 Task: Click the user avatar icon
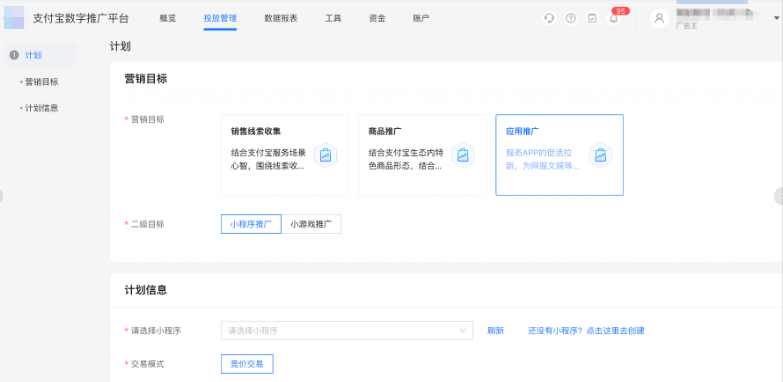pos(659,18)
